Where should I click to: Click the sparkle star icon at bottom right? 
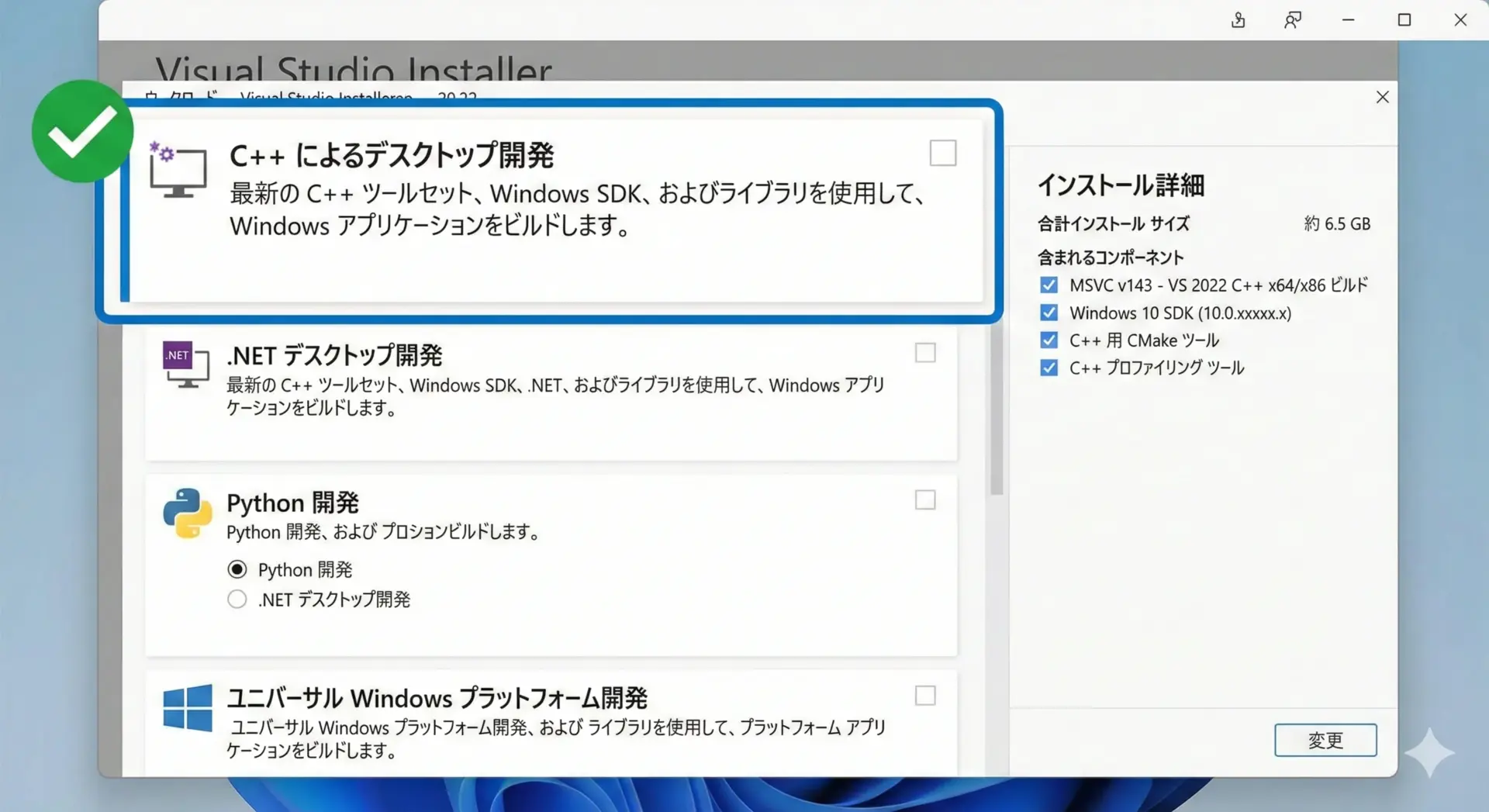click(x=1429, y=752)
